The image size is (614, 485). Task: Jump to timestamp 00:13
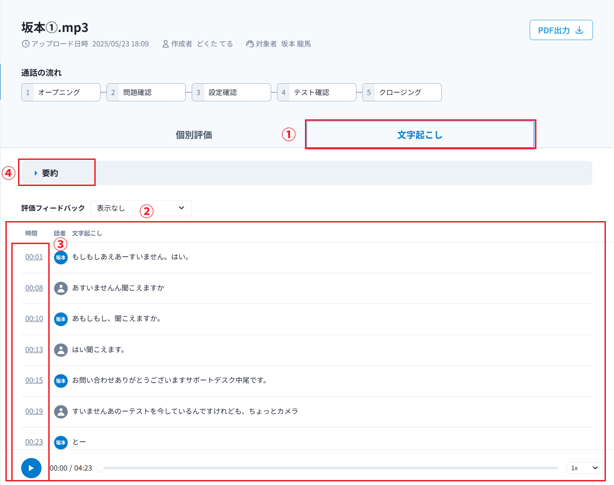click(34, 350)
